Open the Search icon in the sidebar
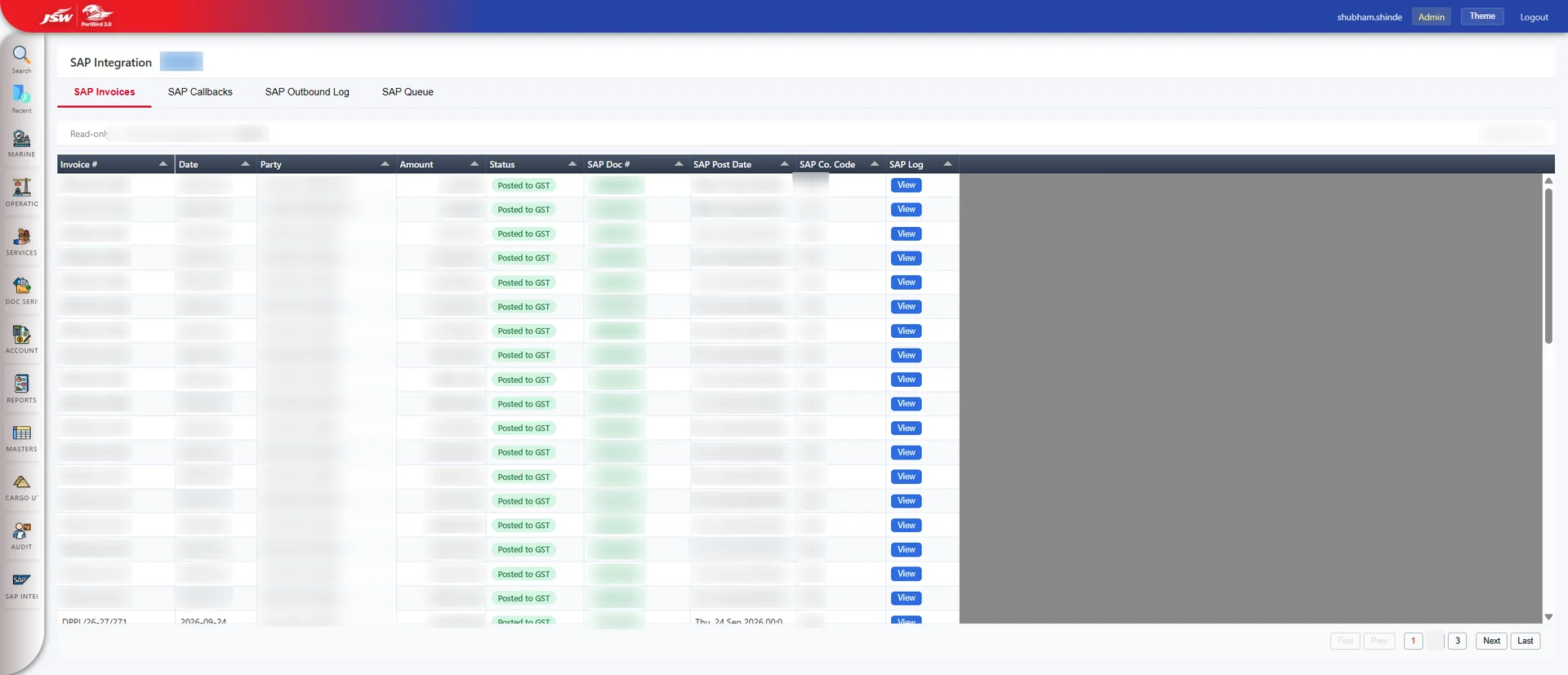The image size is (1568, 675). click(x=21, y=56)
